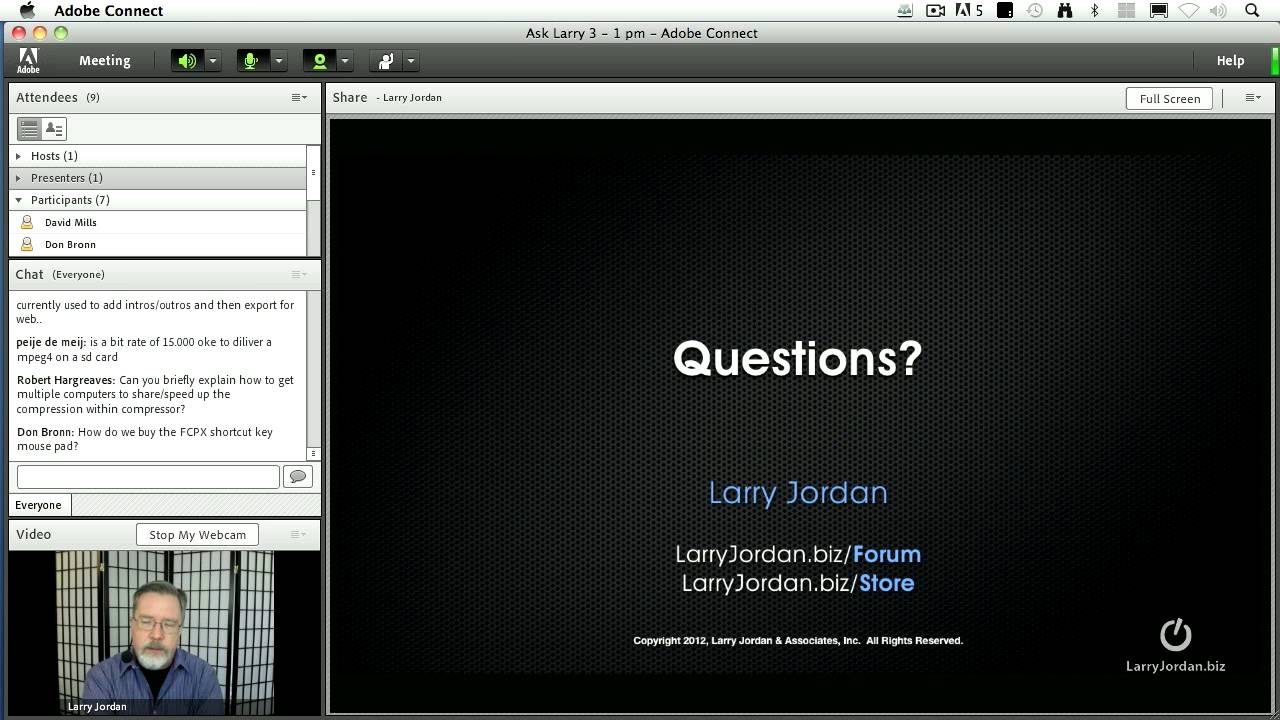Open the Attendees pod options menu
1280x720 pixels.
coord(299,97)
